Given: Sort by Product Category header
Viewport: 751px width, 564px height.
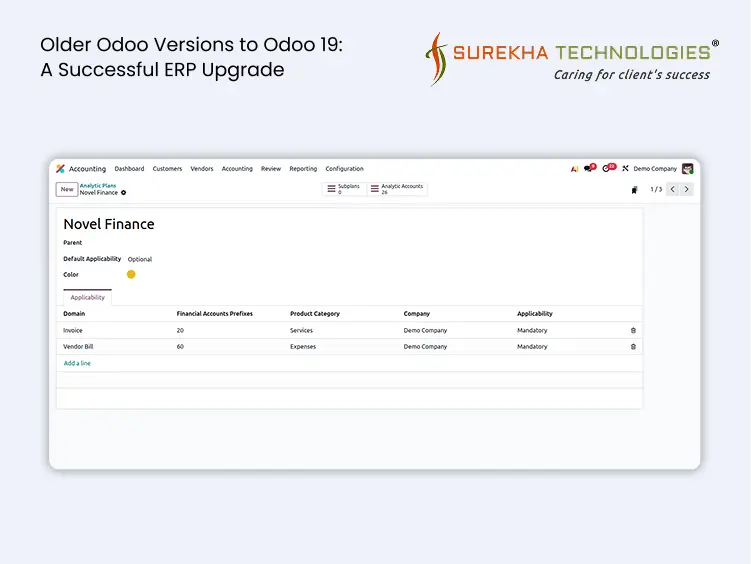Looking at the screenshot, I should [x=315, y=314].
